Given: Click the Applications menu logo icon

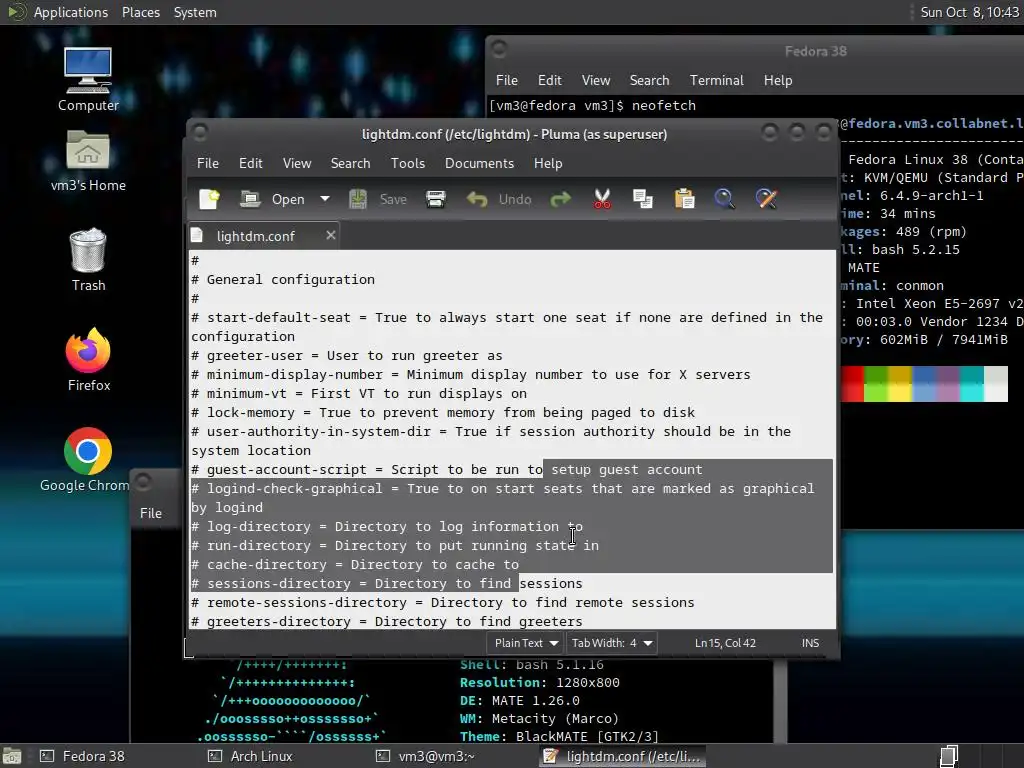Looking at the screenshot, I should pyautogui.click(x=16, y=12).
